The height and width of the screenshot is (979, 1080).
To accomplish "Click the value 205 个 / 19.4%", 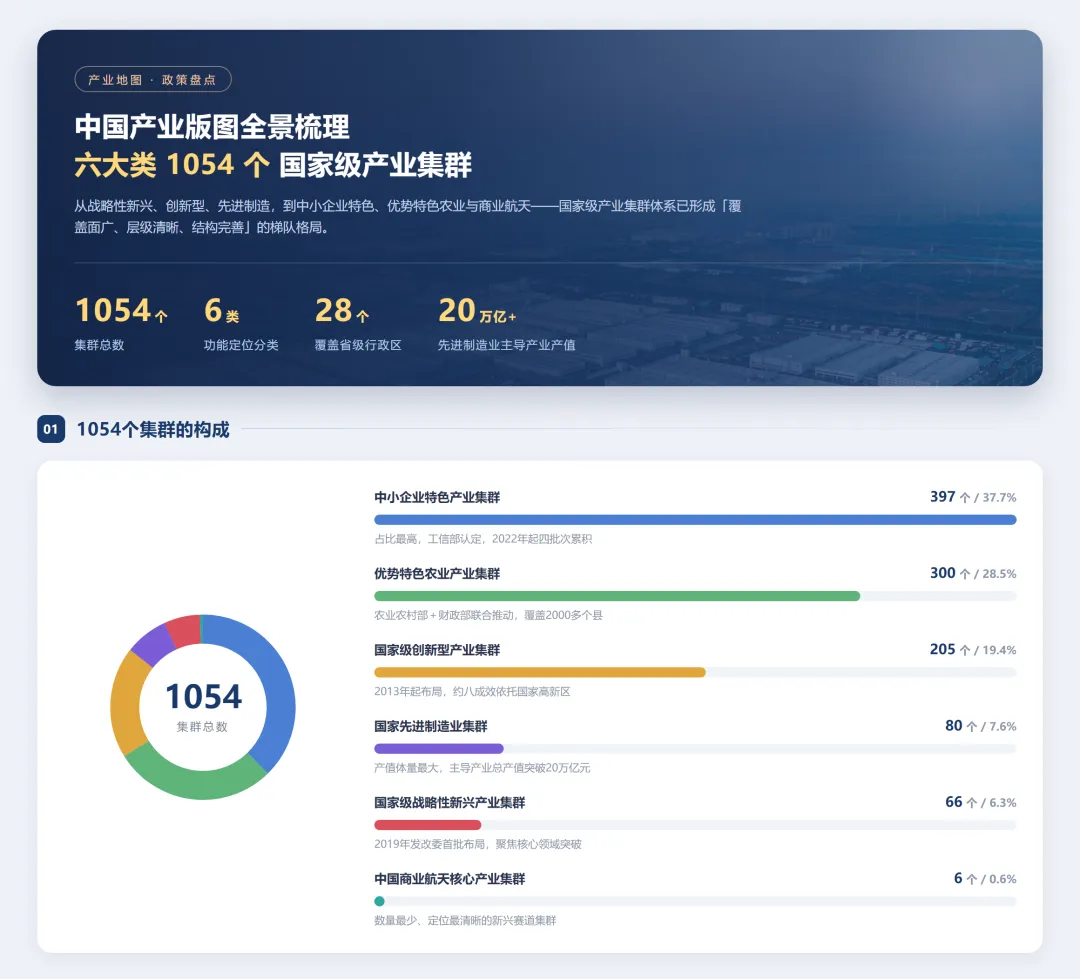I will point(973,650).
